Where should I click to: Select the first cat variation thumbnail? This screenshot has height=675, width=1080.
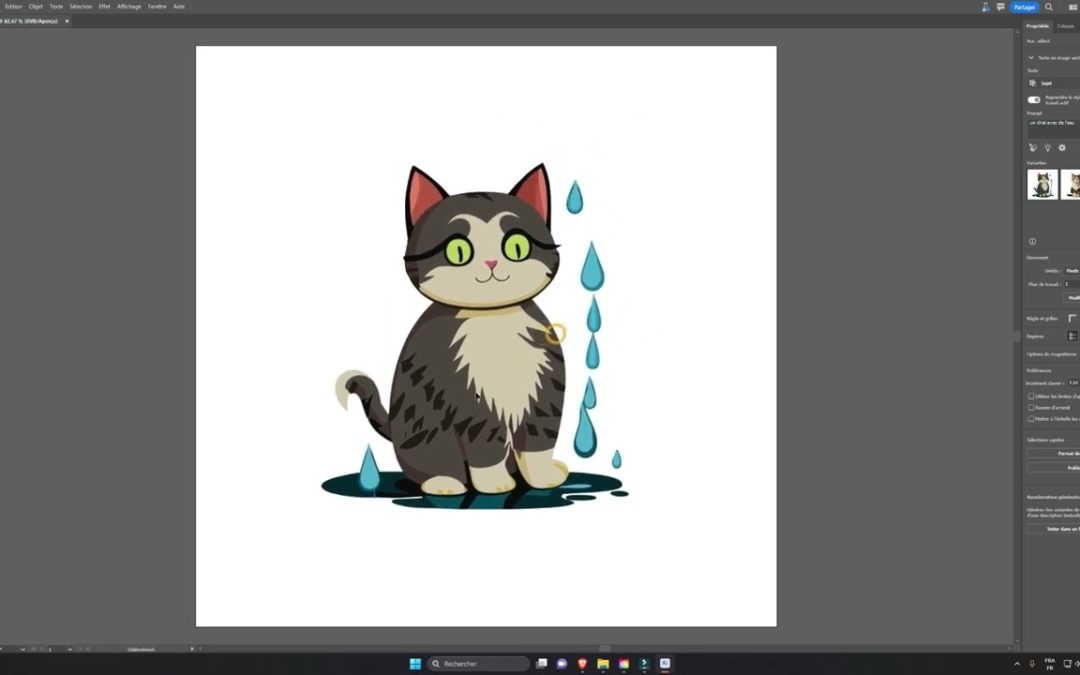(1042, 185)
